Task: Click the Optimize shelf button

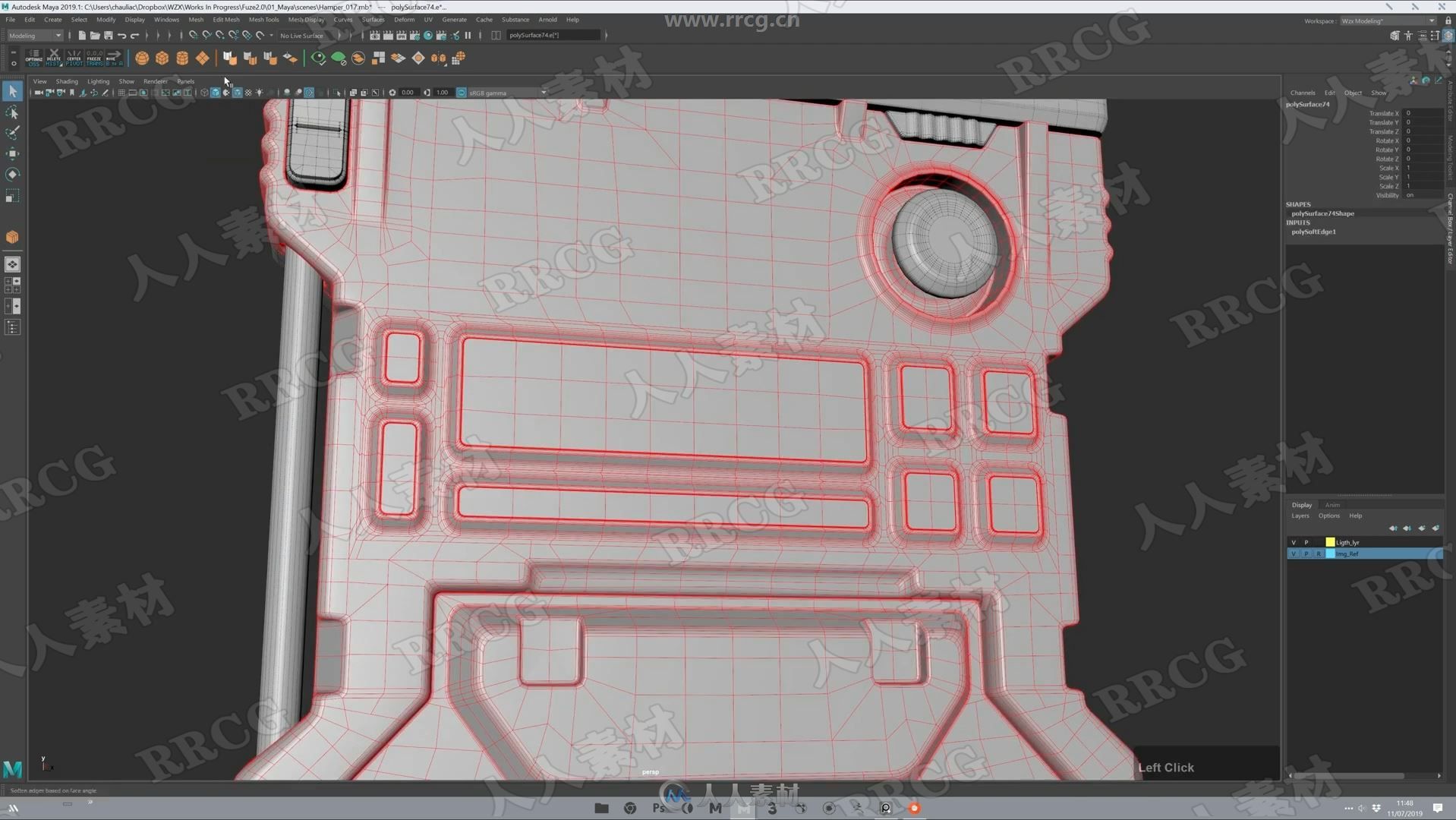Action: point(33,58)
